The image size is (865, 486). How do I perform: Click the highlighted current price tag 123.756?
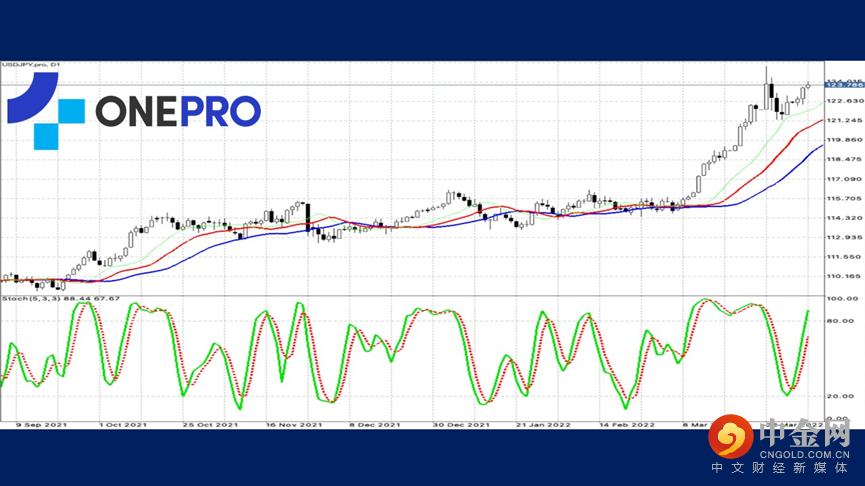(x=843, y=88)
